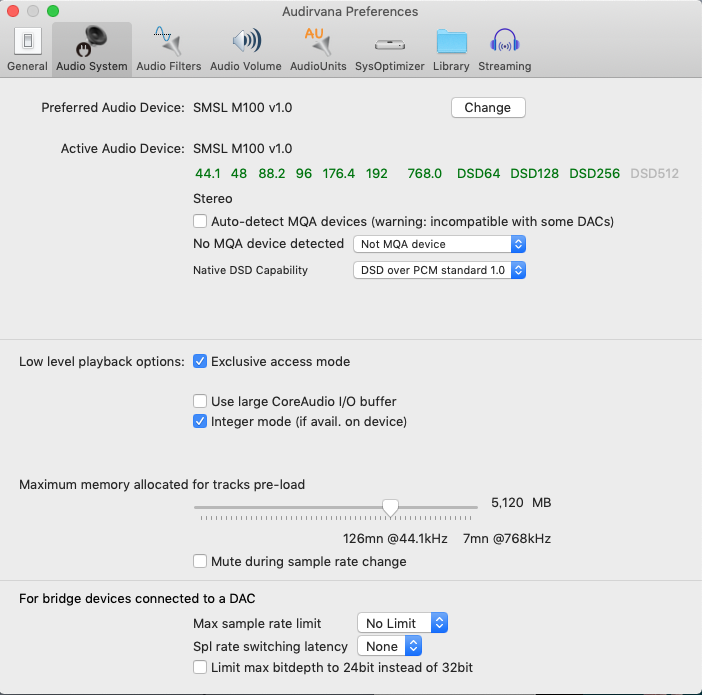Screen dimensions: 702x695
Task: Click the 48 sample rate label
Action: click(239, 173)
